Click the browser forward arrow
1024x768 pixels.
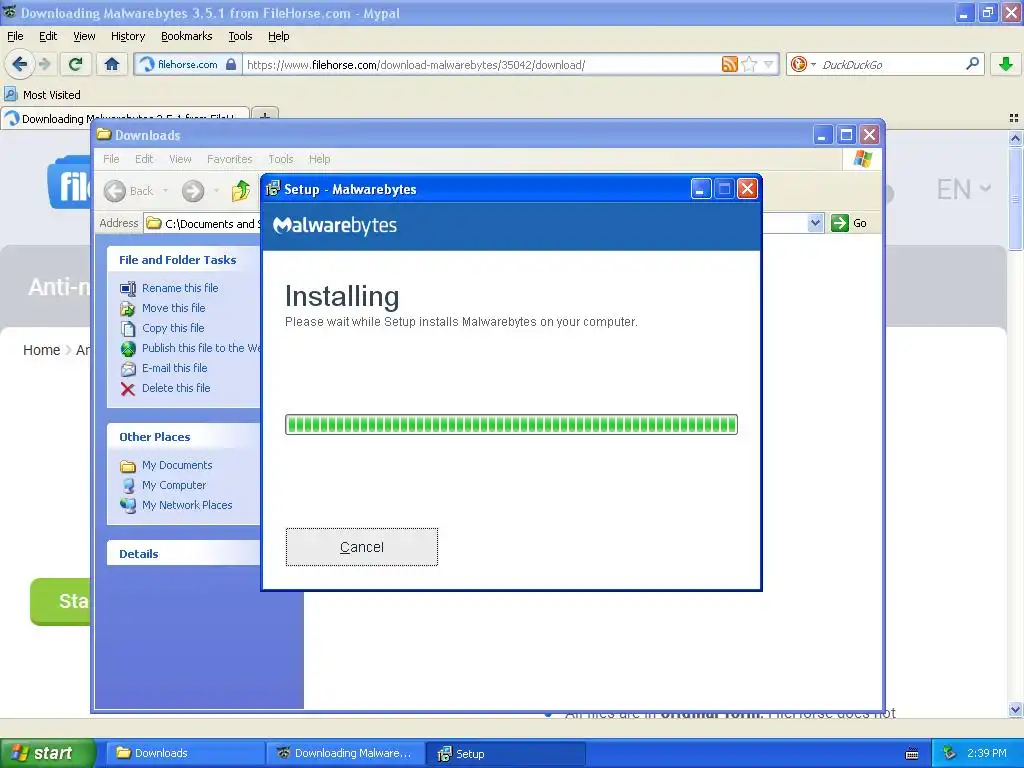tap(44, 64)
